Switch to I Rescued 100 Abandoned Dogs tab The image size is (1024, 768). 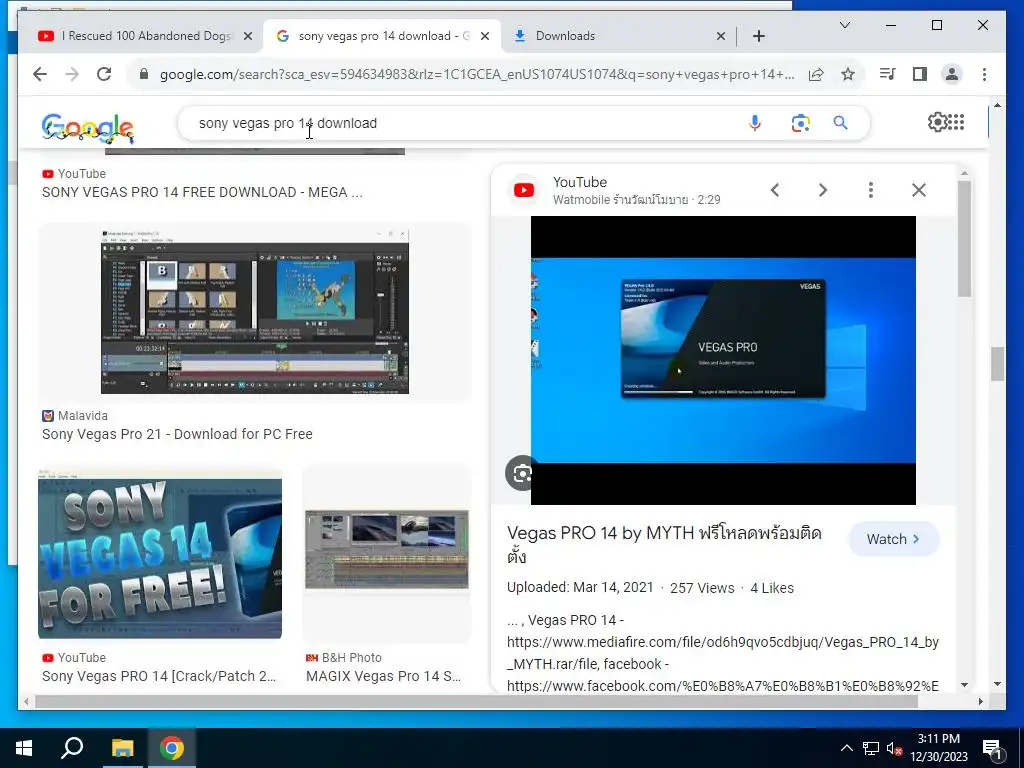click(146, 36)
